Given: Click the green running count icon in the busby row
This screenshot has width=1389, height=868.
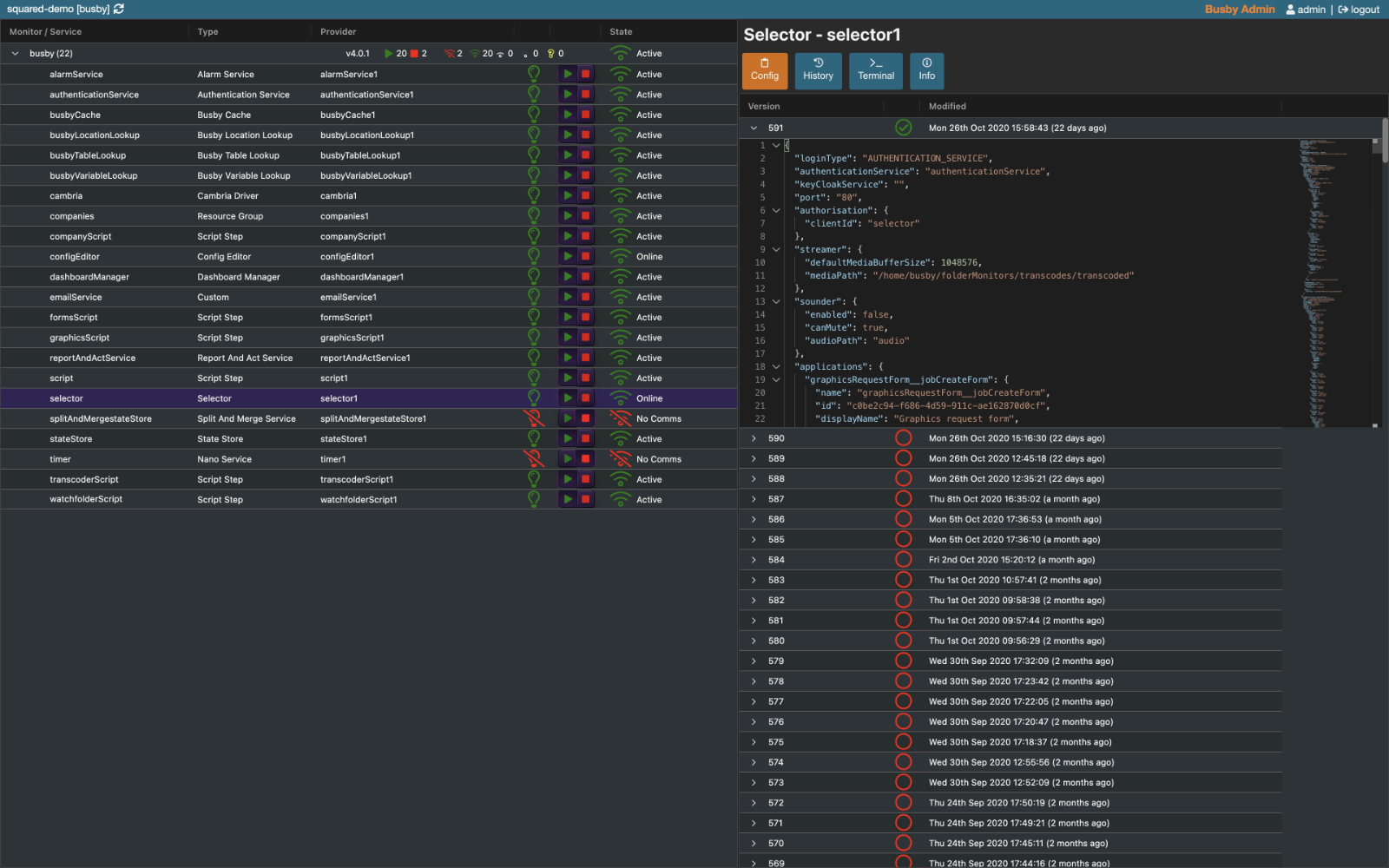Looking at the screenshot, I should point(389,54).
